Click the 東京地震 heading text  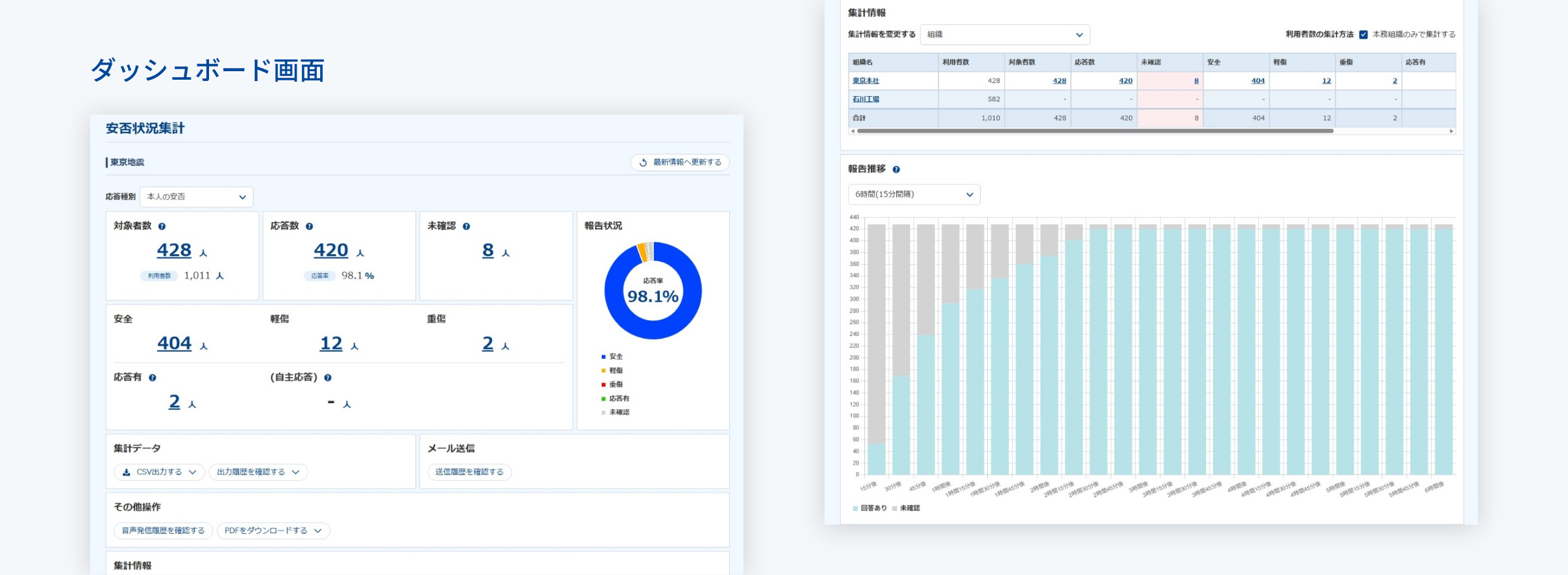127,162
